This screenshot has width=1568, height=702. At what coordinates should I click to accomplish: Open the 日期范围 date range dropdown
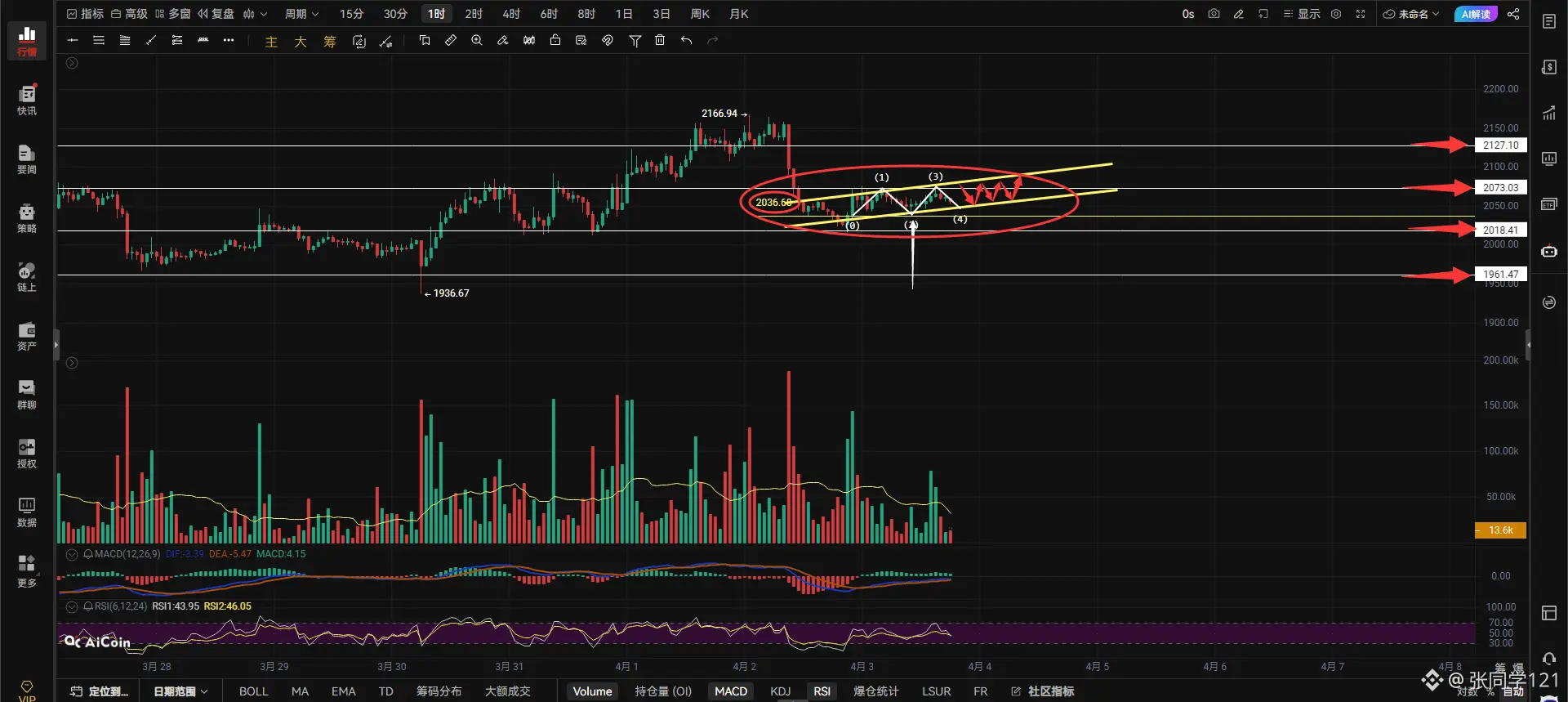tap(180, 691)
